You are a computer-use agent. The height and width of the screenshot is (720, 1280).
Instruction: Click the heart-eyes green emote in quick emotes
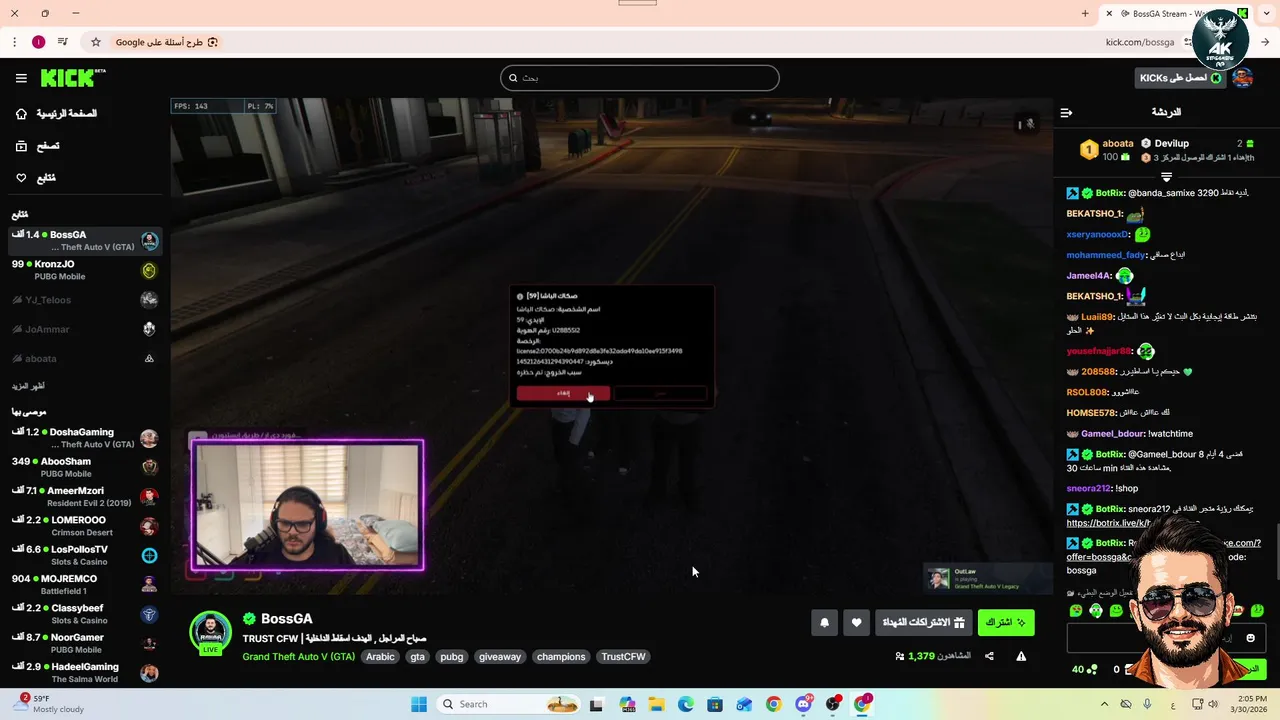pyautogui.click(x=1076, y=610)
